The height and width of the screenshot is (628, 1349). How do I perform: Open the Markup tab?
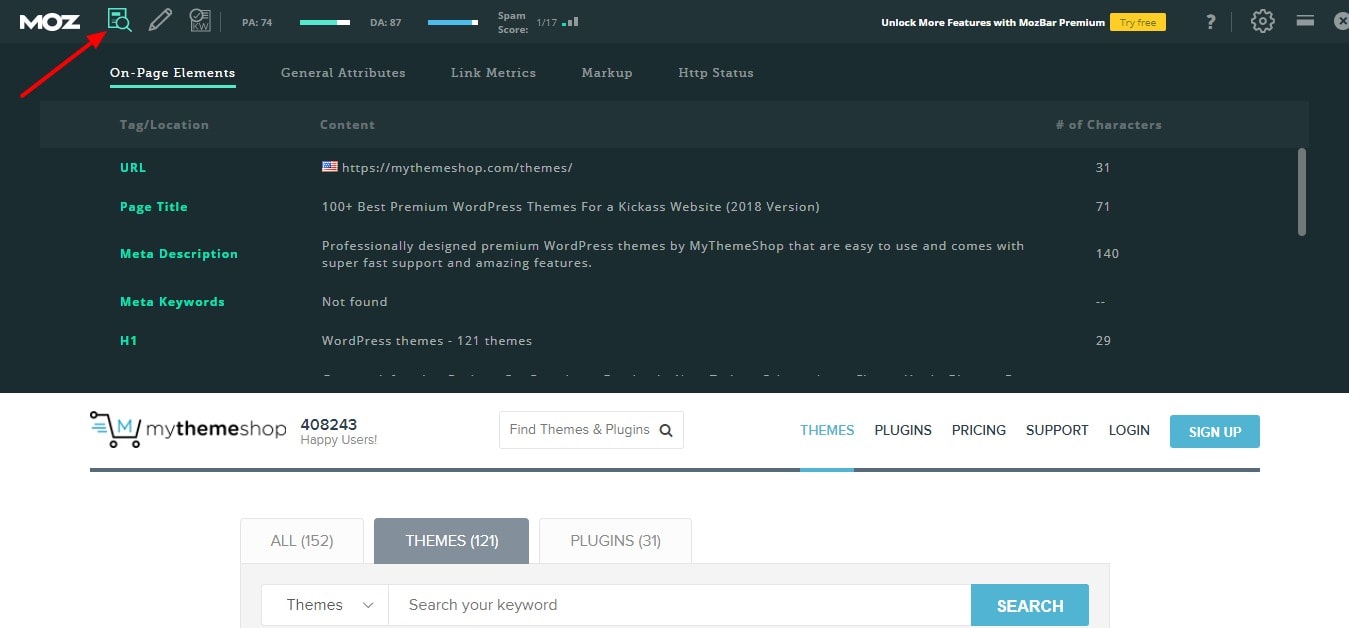pyautogui.click(x=607, y=73)
